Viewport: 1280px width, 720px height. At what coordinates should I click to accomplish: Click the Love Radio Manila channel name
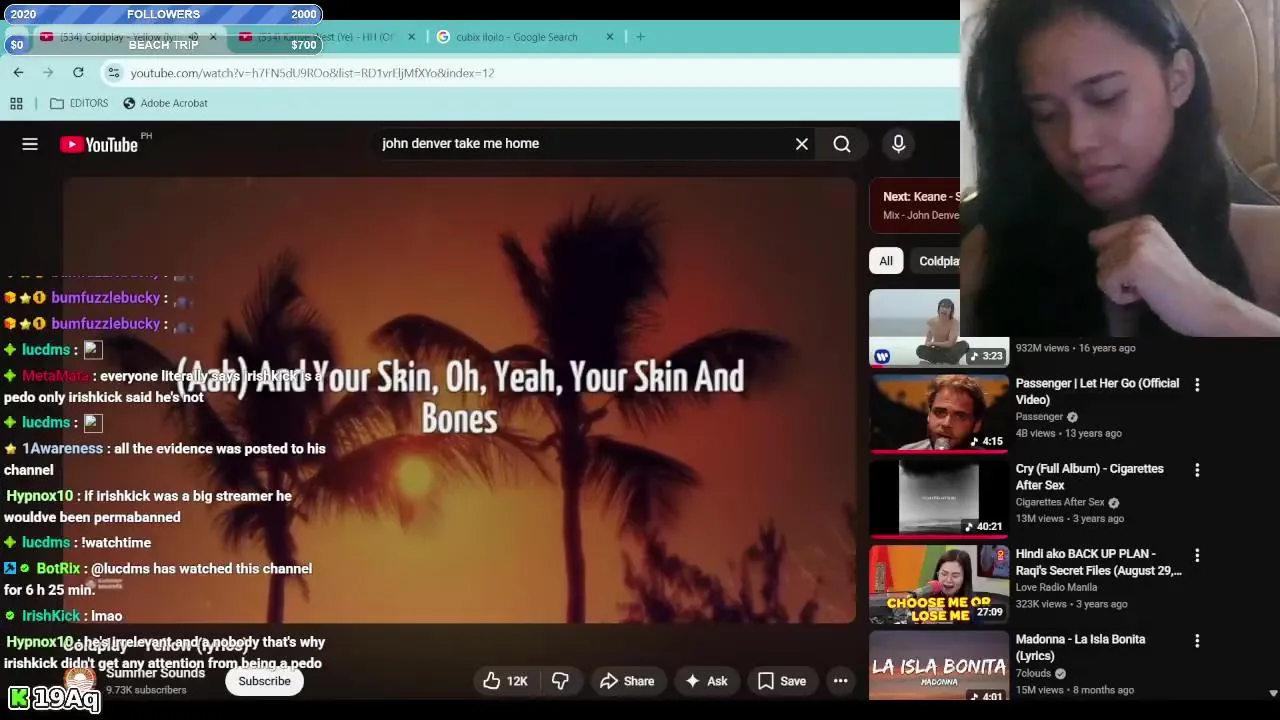[1056, 587]
